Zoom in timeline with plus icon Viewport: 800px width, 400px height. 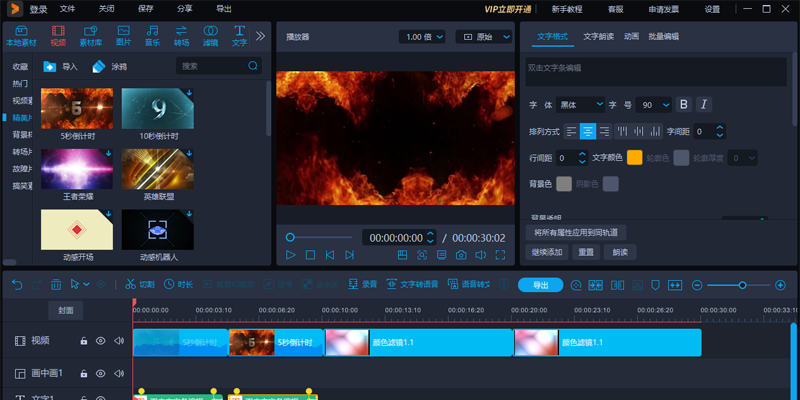780,285
